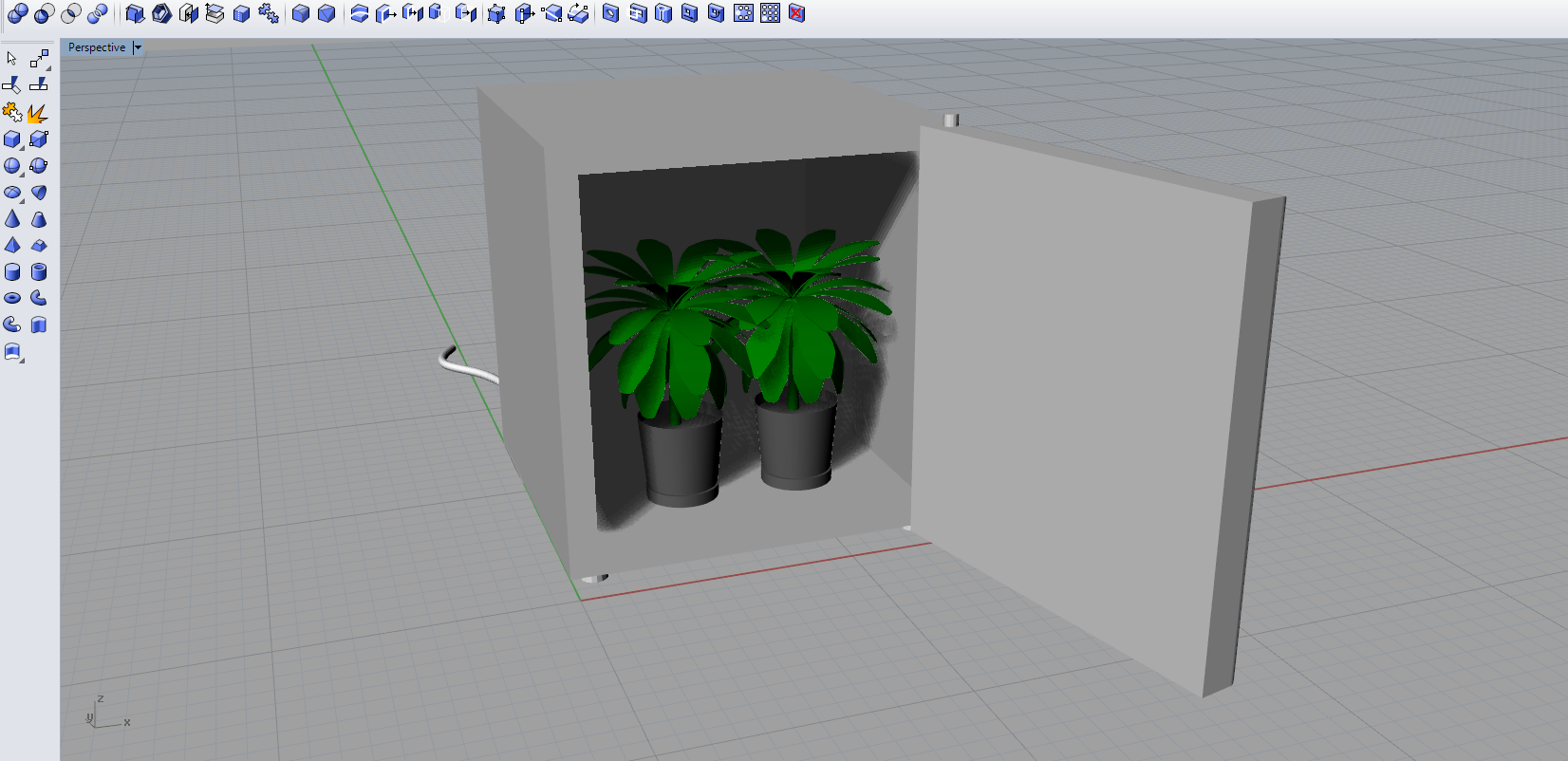The height and width of the screenshot is (761, 1568).
Task: Pick the Torus solid tool
Action: 12,298
